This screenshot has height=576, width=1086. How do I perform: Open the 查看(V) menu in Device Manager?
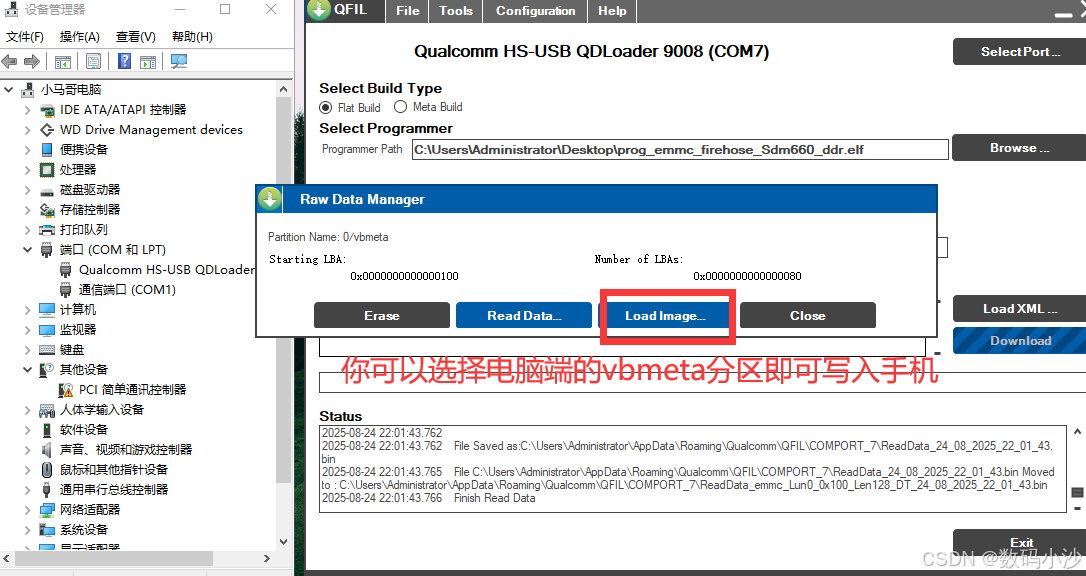[x=136, y=37]
